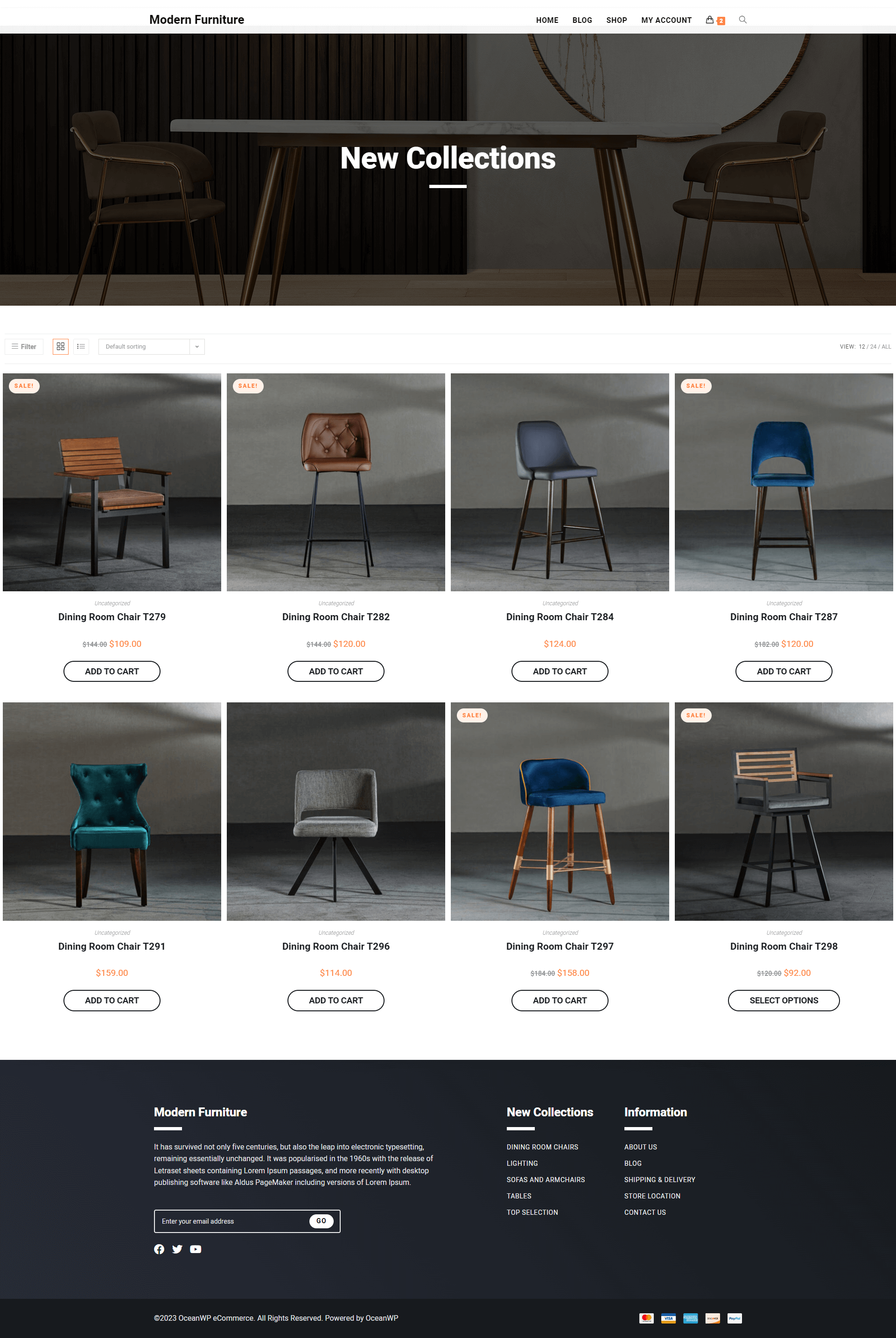Show 24 products per page
The height and width of the screenshot is (1338, 896).
click(x=873, y=347)
